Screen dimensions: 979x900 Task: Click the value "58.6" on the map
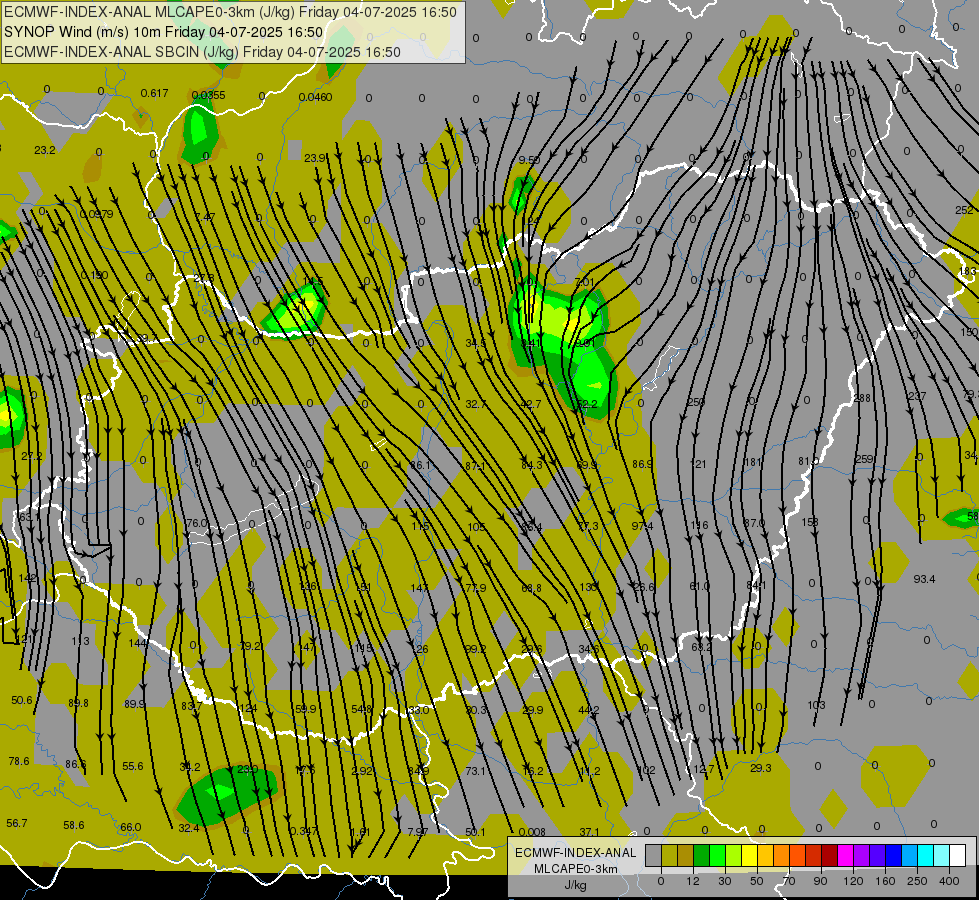point(74,824)
